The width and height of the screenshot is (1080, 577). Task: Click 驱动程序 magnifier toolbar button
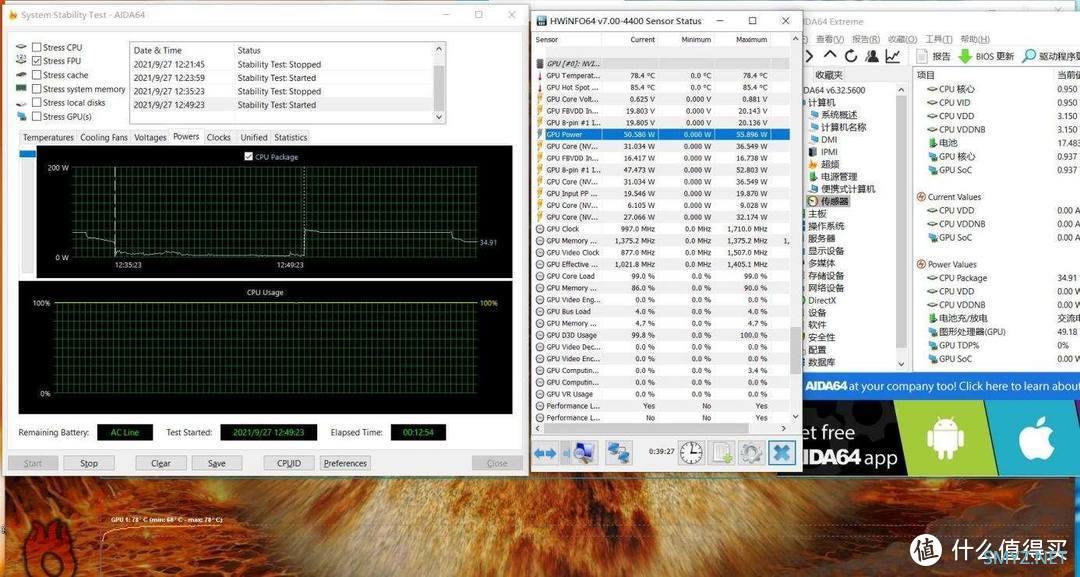pyautogui.click(x=1050, y=56)
